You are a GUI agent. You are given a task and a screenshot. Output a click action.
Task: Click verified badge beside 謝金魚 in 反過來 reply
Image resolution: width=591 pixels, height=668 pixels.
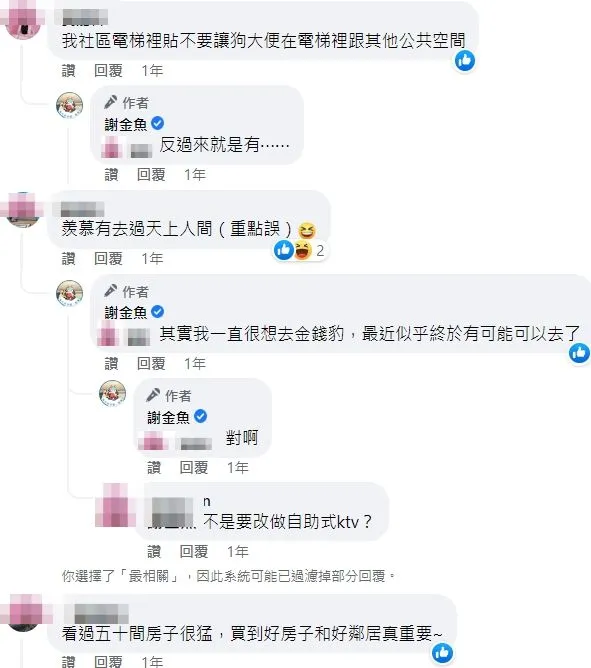pyautogui.click(x=158, y=124)
